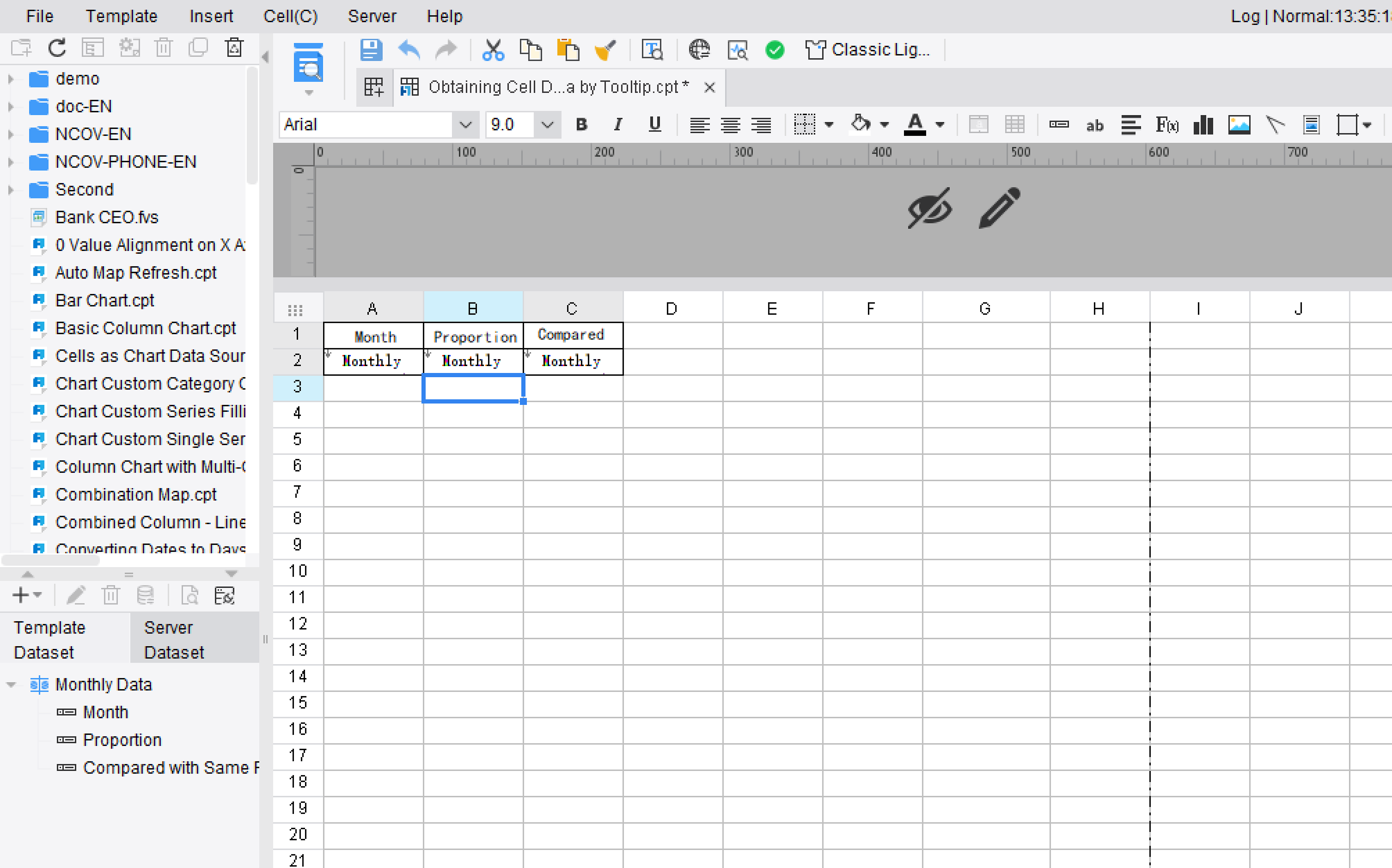Undo the last action
1392x868 pixels.
coord(409,50)
